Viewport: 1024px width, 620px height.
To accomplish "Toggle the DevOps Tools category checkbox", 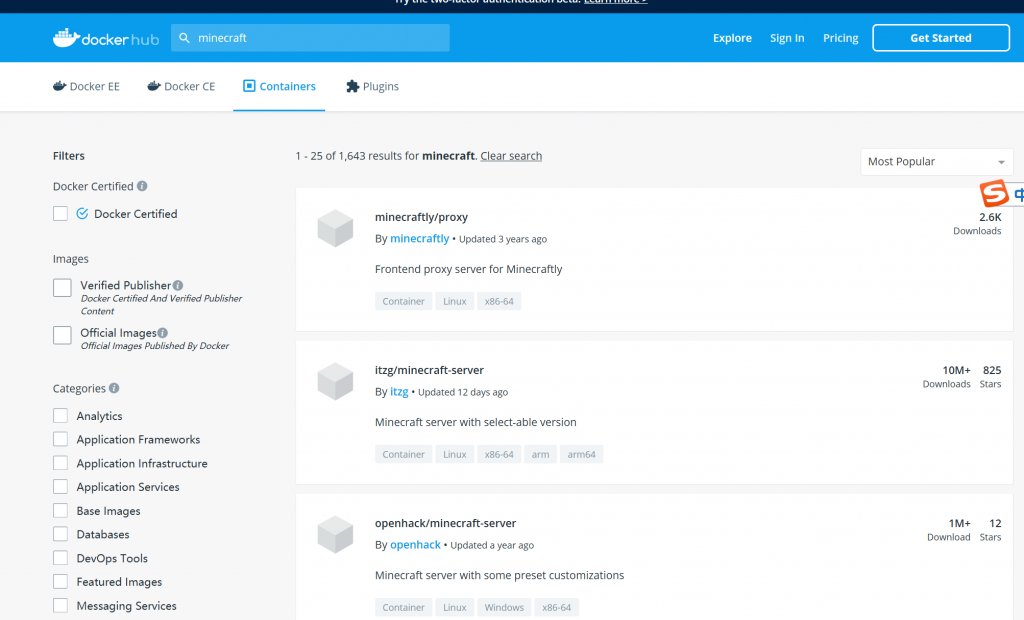I will pyautogui.click(x=61, y=559).
